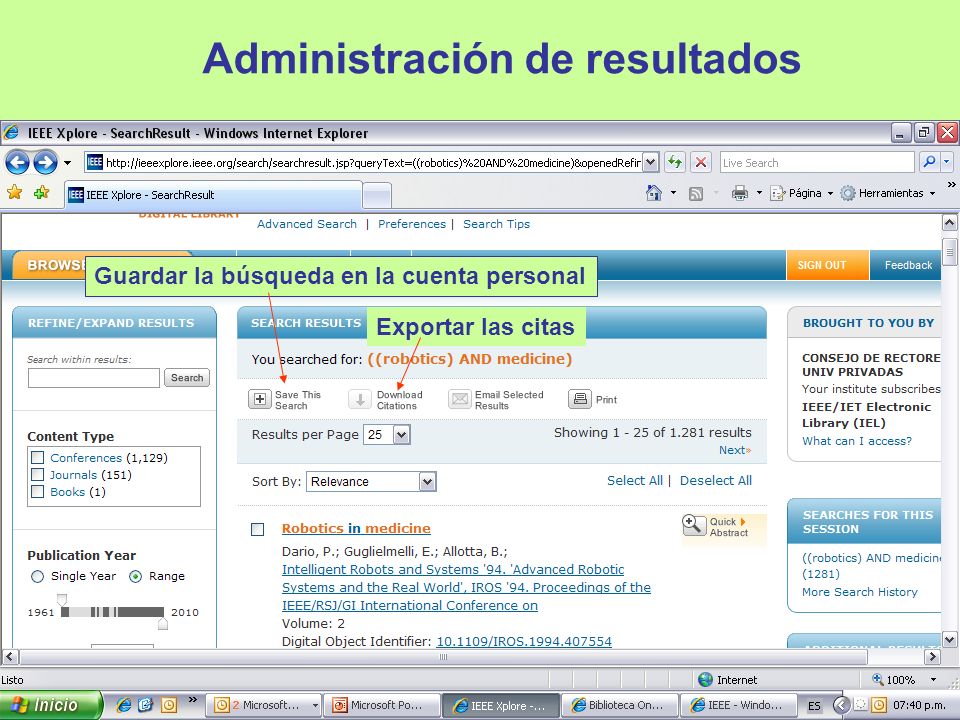
Task: Open the Robotics in medicine result title
Action: 356,528
